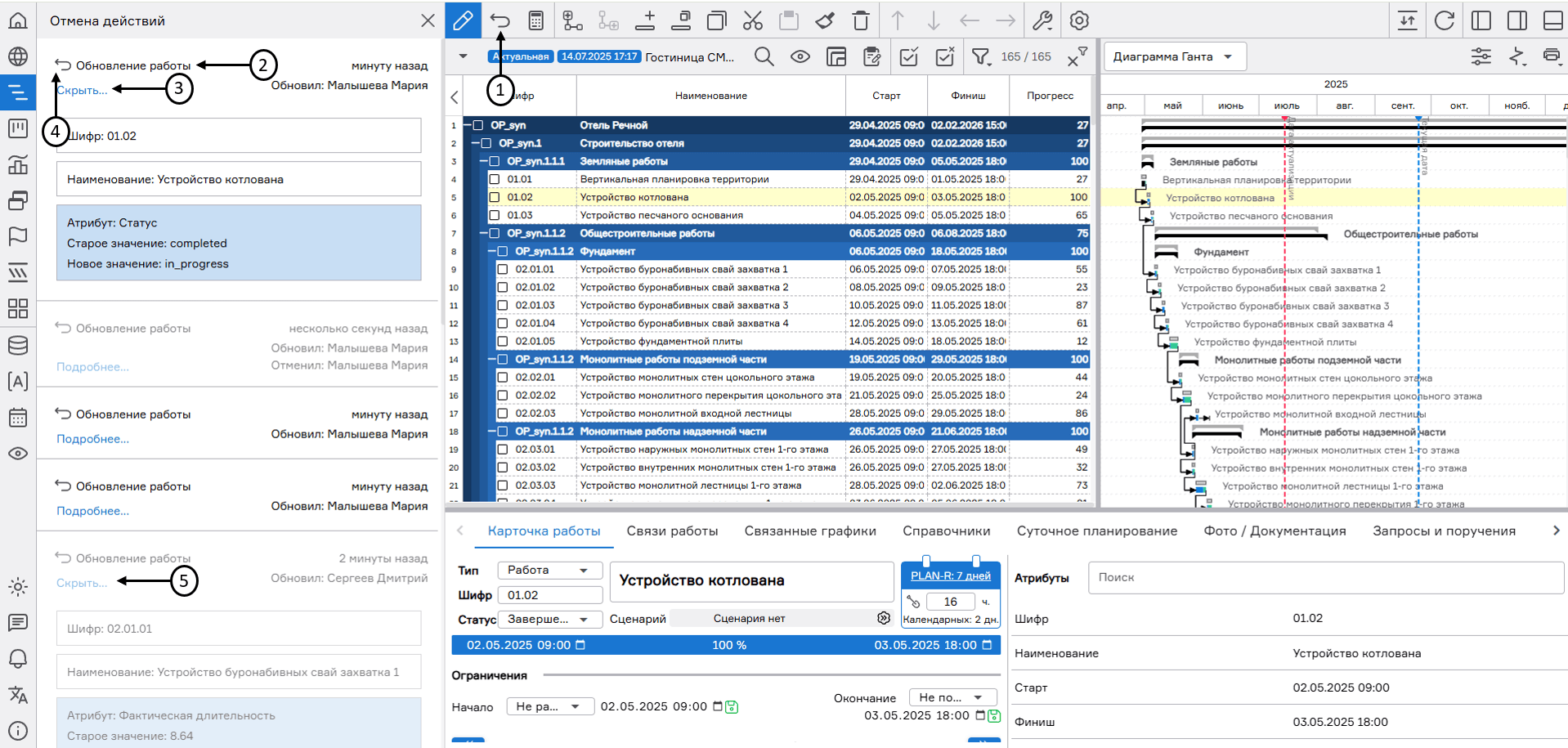Click the magnifier search icon
This screenshot has height=748, width=1568.
764,56
